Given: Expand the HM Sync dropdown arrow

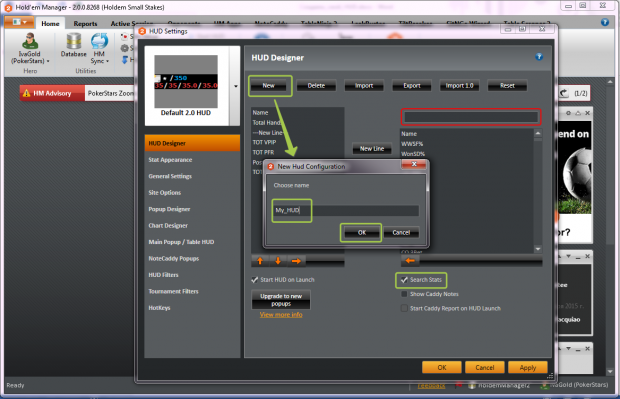Looking at the screenshot, I should click(x=107, y=61).
